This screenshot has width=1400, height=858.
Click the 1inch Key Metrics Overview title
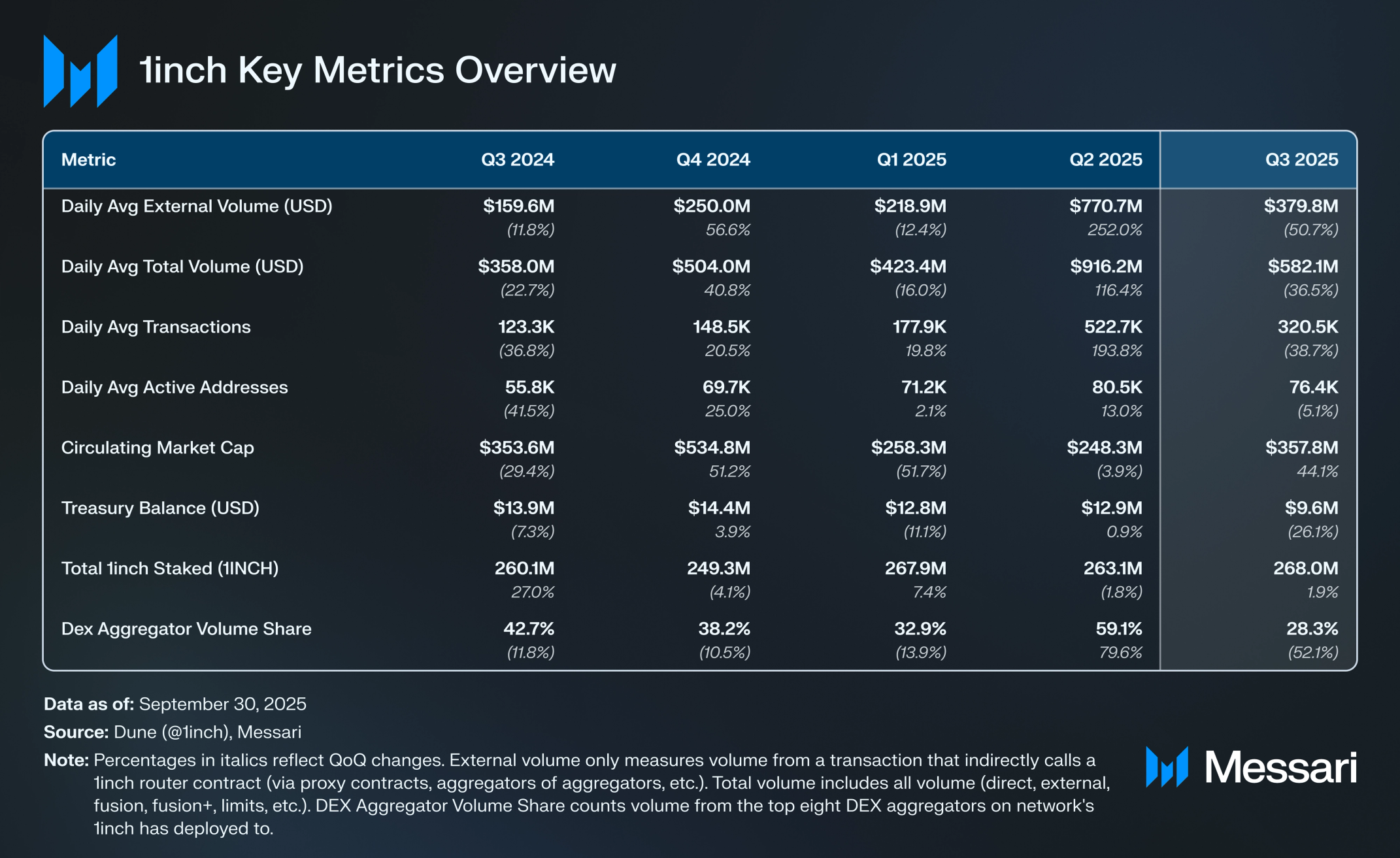[378, 71]
